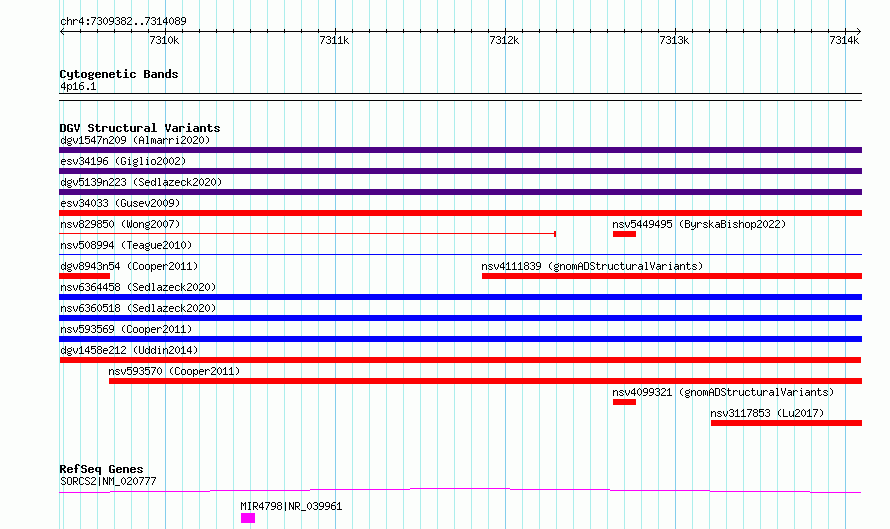Click the 7312k ruler position
Viewport: 890px width, 529px height.
[504, 40]
